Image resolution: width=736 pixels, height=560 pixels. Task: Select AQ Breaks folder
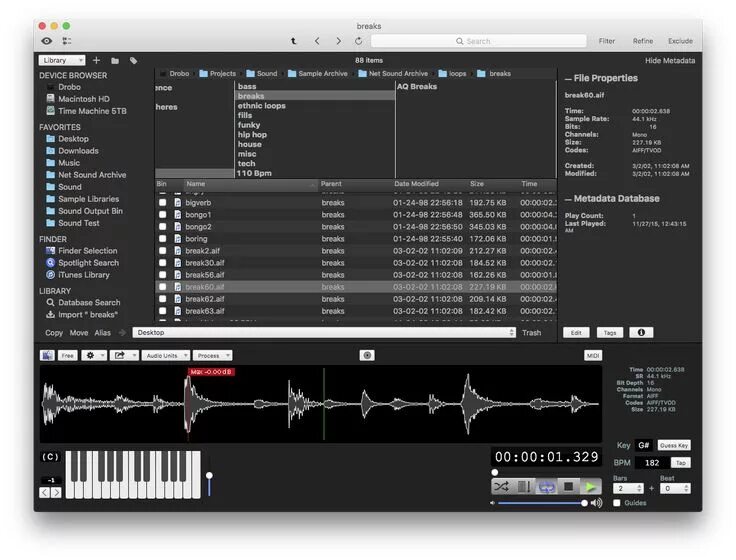(x=417, y=87)
